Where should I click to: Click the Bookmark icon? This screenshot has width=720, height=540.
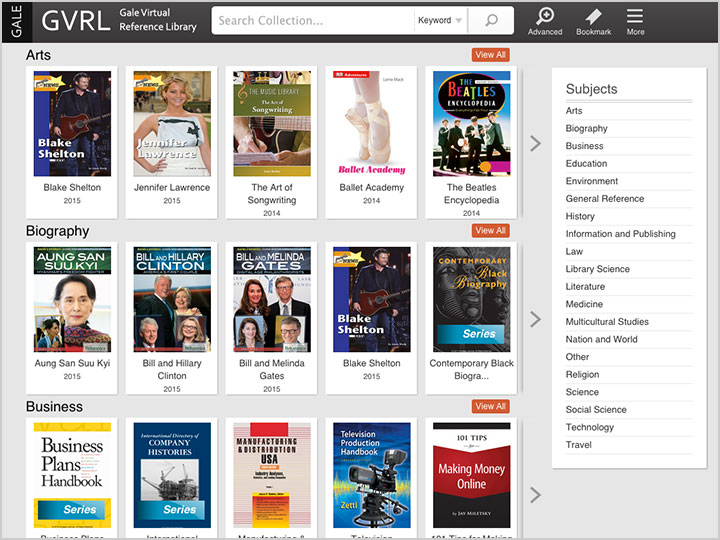(x=594, y=21)
